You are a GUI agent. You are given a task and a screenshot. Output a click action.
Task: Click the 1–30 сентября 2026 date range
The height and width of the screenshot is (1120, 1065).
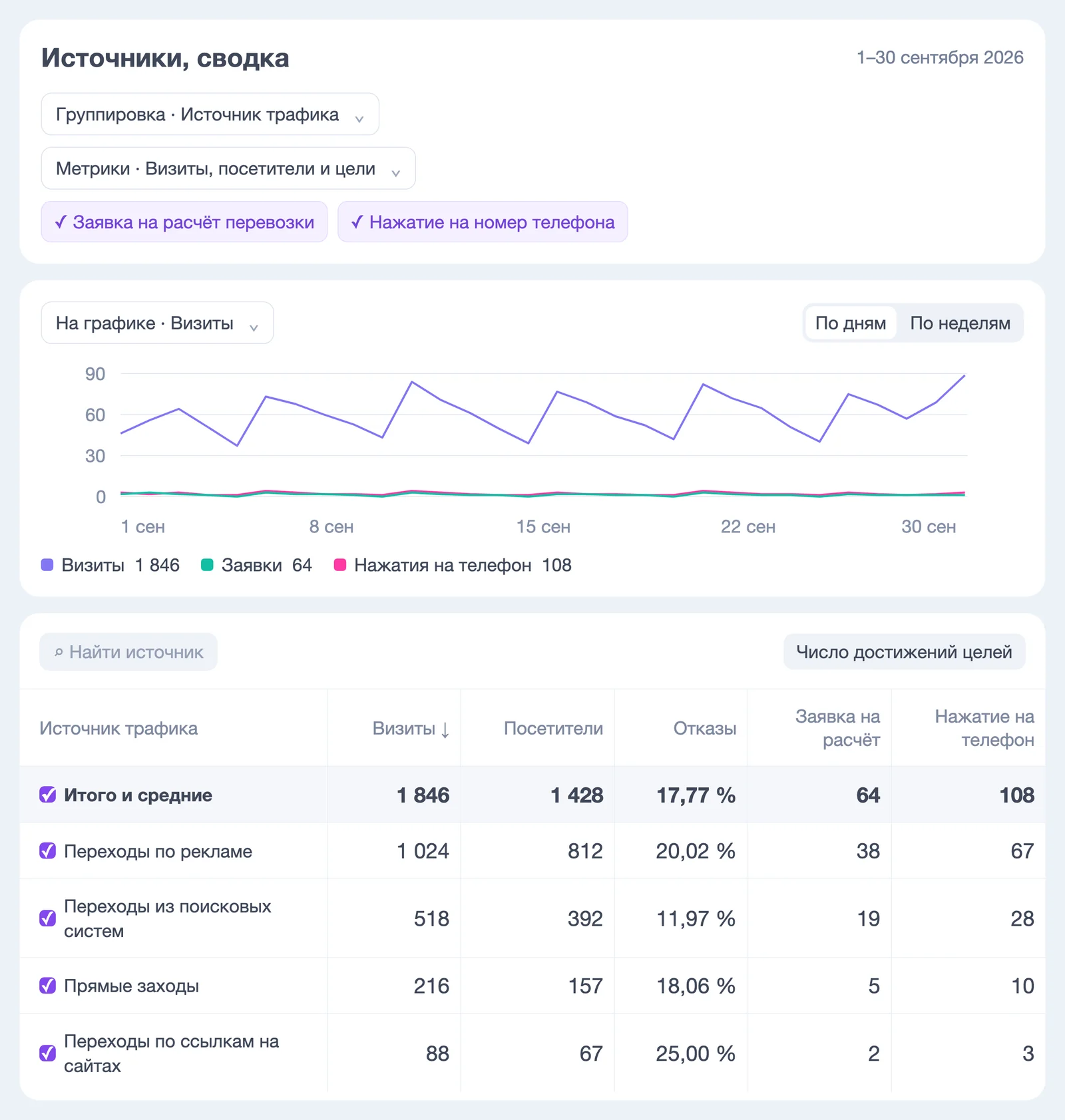pos(940,58)
